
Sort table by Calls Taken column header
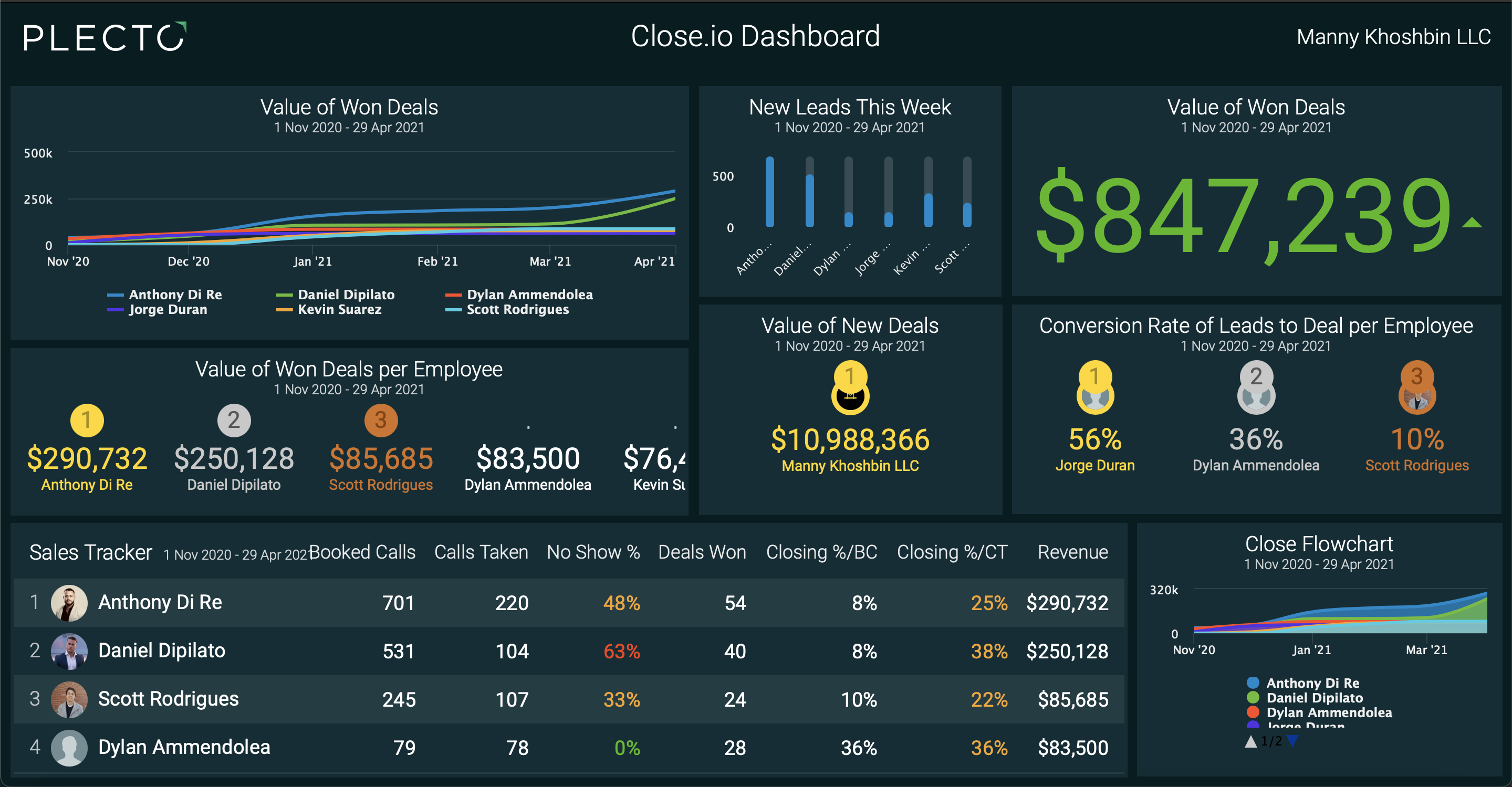(481, 552)
